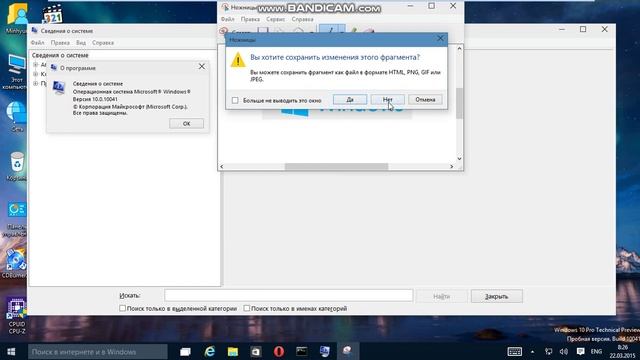640x360 pixels.
Task: Switch to Command Prompt on taskbar
Action: pyautogui.click(x=302, y=351)
